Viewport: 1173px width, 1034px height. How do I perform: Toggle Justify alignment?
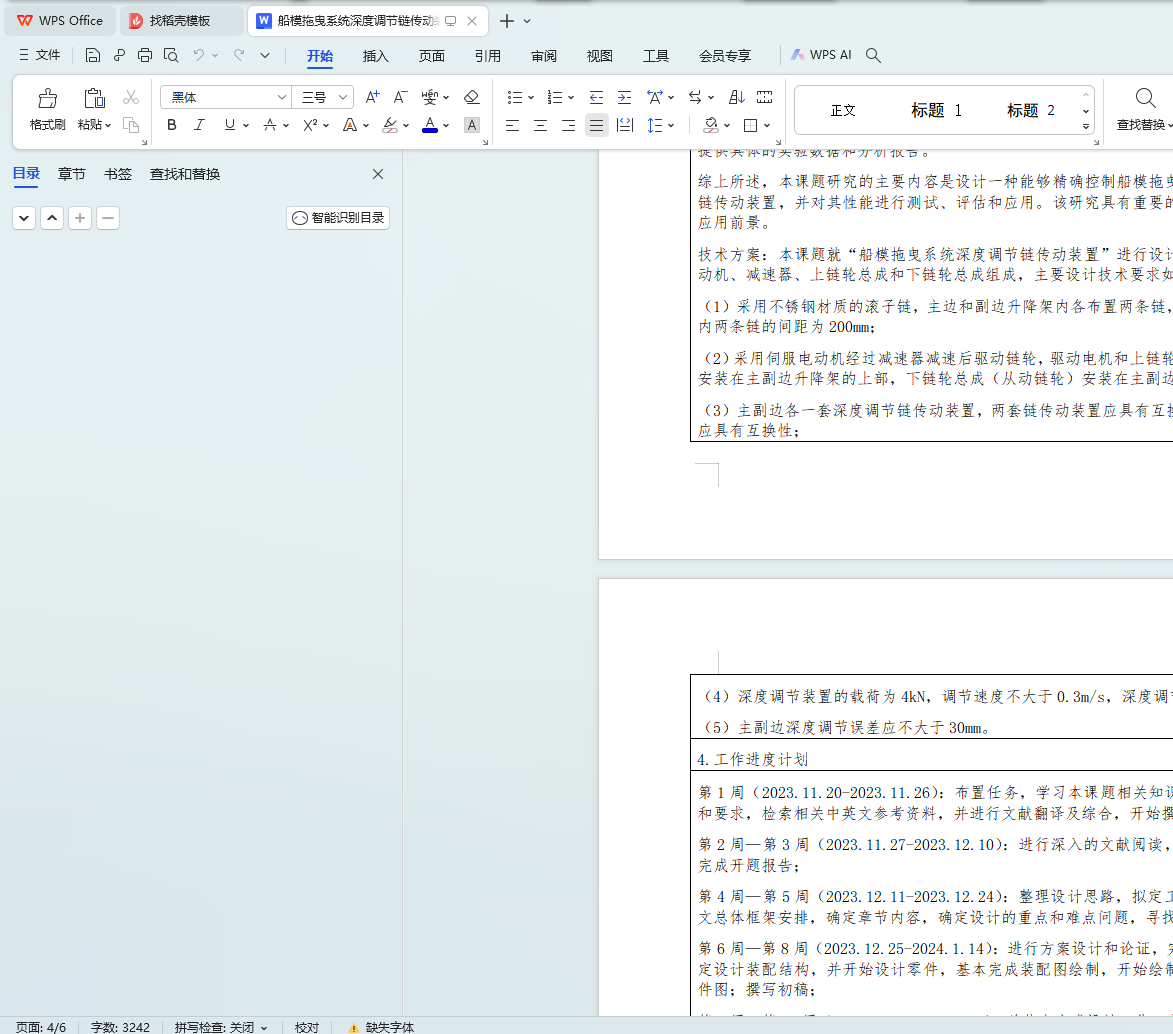pyautogui.click(x=596, y=125)
